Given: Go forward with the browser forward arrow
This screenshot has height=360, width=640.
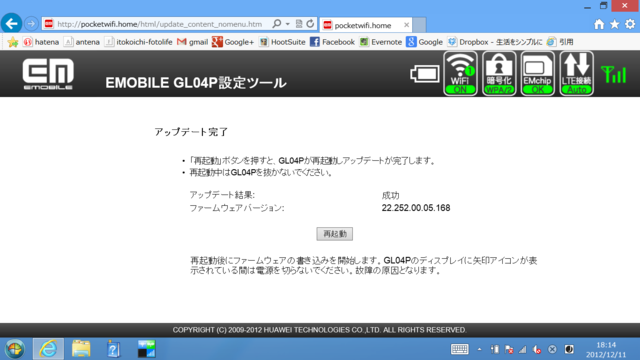Looking at the screenshot, I should click(x=31, y=24).
